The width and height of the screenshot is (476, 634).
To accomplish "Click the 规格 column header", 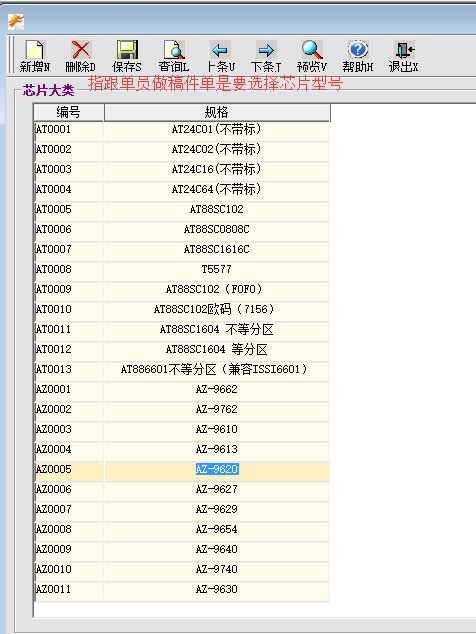I will [217, 112].
